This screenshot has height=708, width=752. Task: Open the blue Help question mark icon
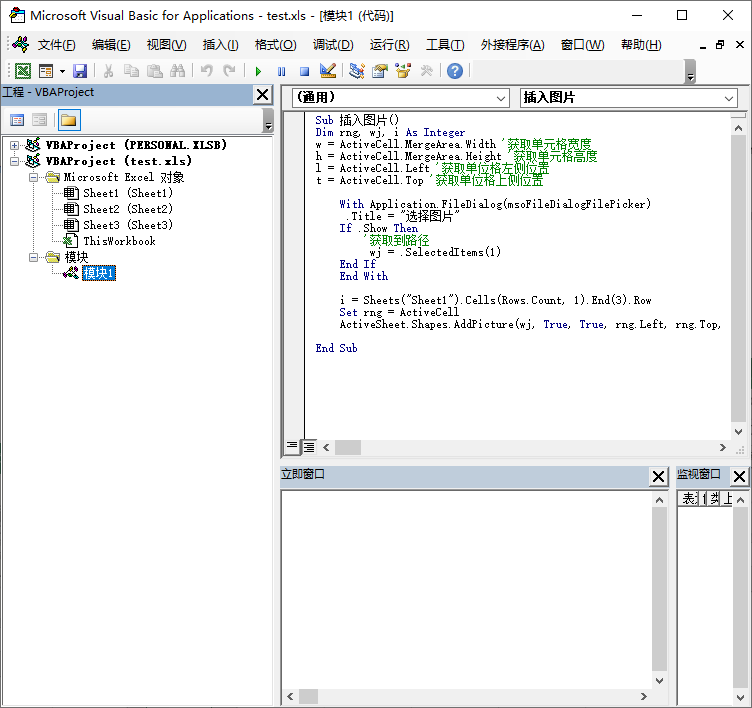tap(455, 71)
